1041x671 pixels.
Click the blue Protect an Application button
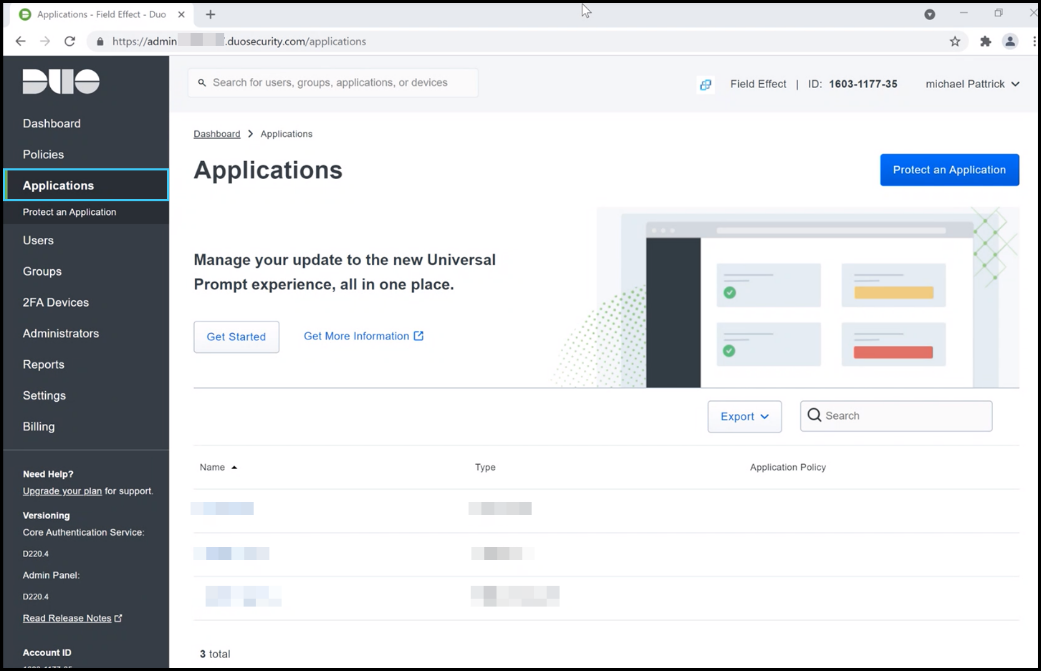coord(949,170)
